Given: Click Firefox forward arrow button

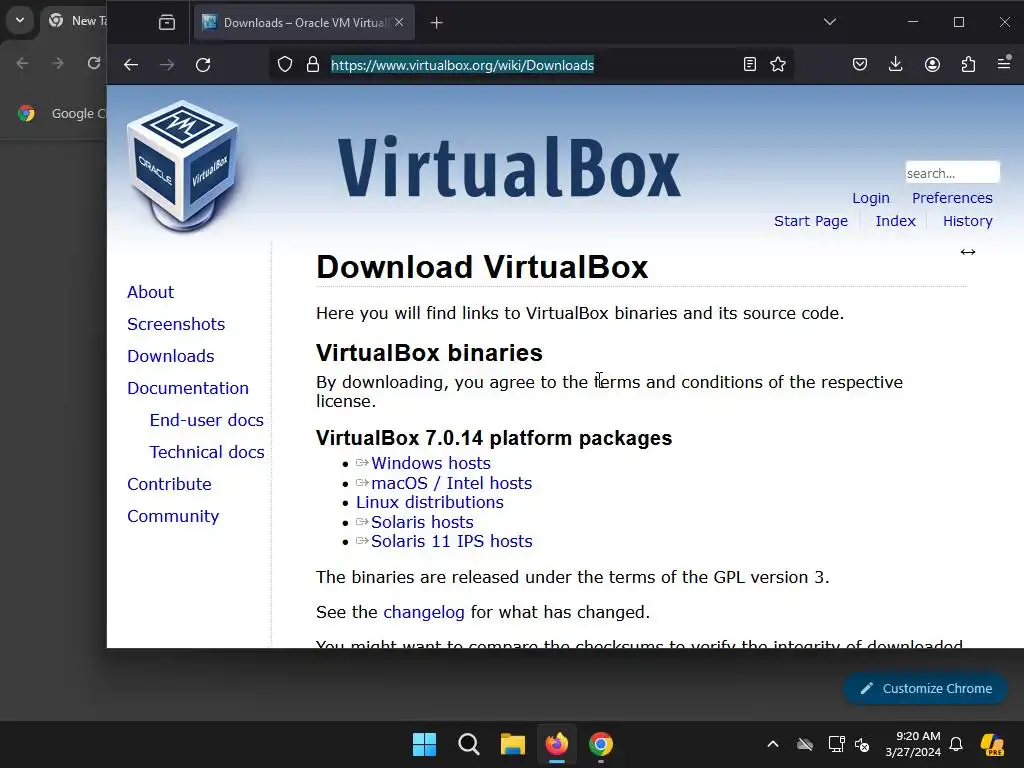Looking at the screenshot, I should point(167,65).
